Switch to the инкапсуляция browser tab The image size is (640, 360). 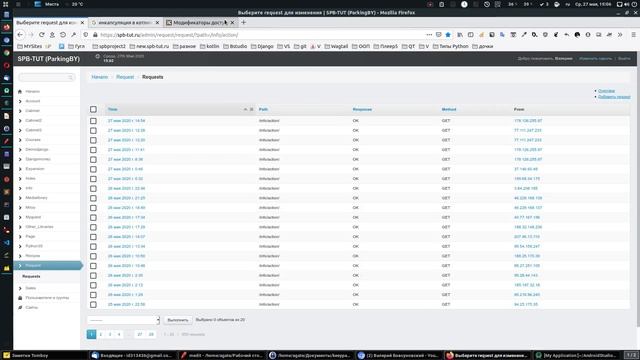[x=124, y=23]
